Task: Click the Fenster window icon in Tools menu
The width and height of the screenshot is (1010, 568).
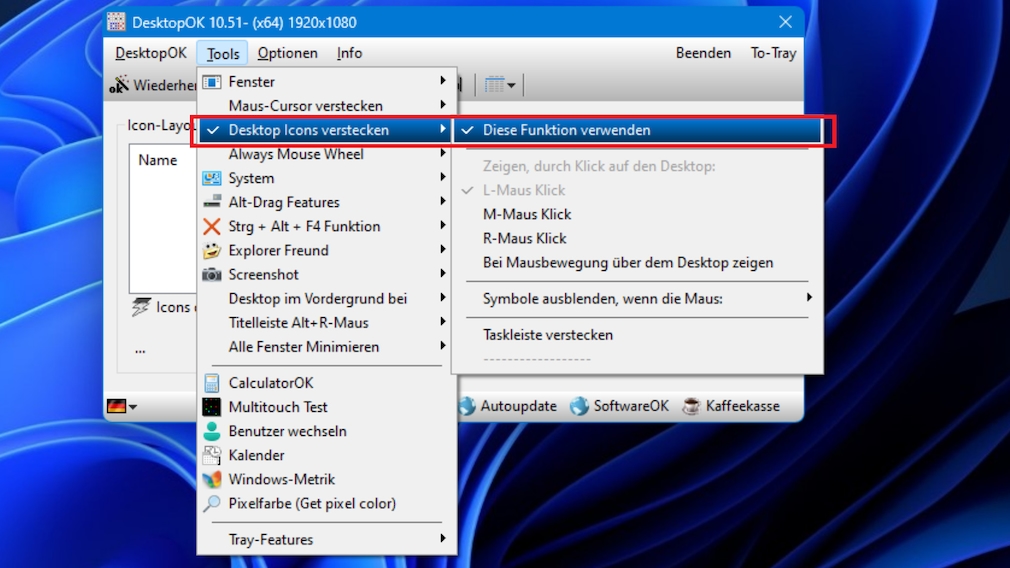Action: pyautogui.click(x=211, y=82)
